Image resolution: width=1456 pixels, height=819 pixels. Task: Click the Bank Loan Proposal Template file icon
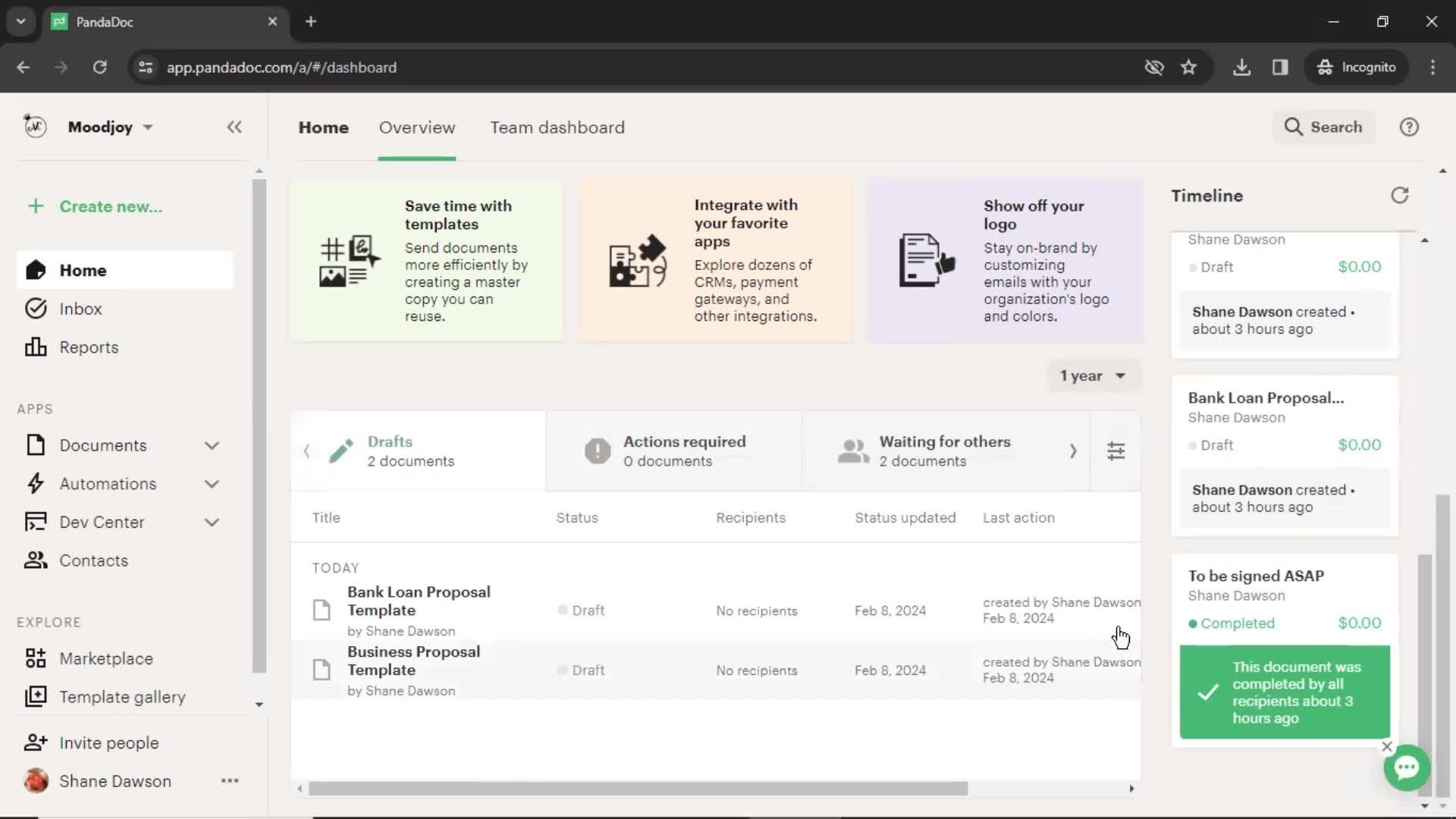tap(322, 610)
